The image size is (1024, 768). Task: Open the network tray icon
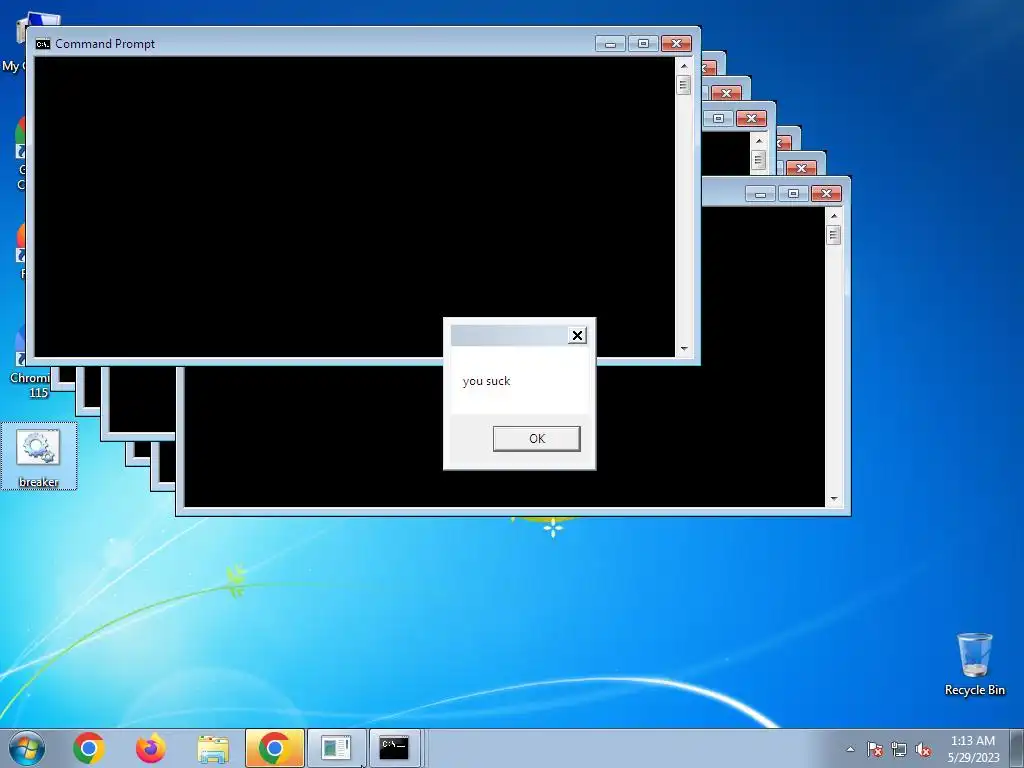tap(899, 749)
